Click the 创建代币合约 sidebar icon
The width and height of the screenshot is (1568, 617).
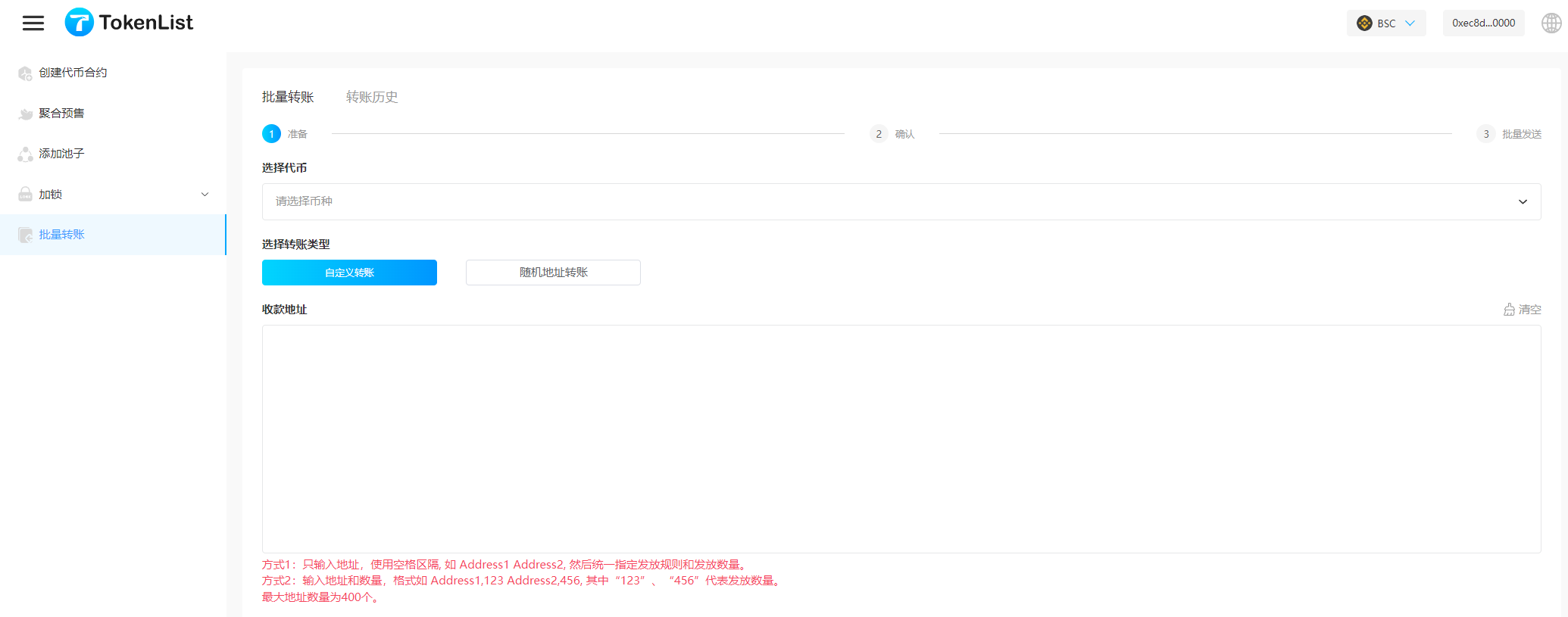pyautogui.click(x=25, y=73)
